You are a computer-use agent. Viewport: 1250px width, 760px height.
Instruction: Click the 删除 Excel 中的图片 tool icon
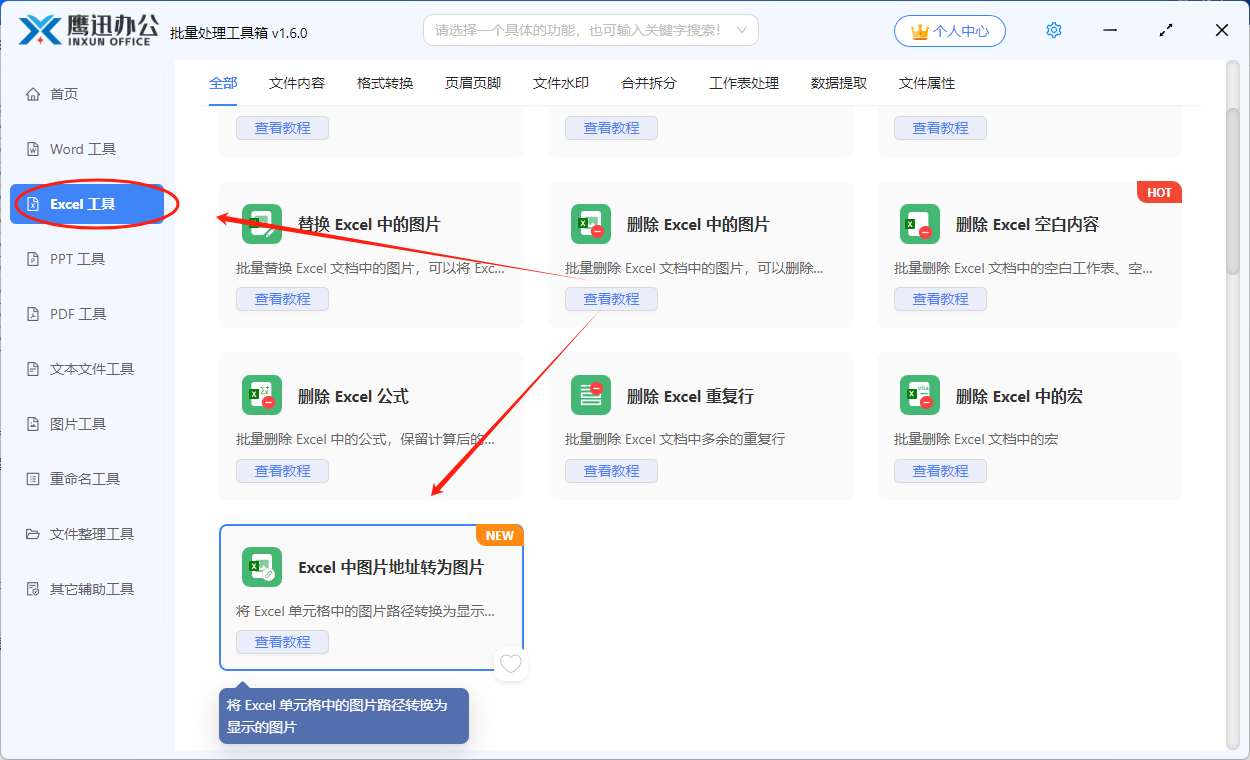(591, 224)
